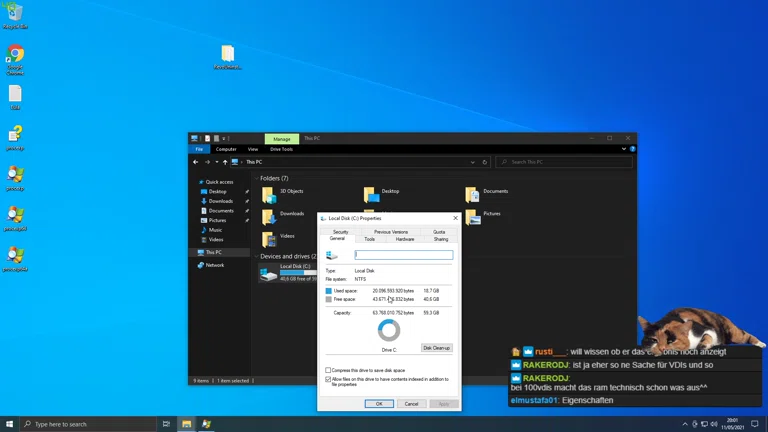Click the taskbar search box

click(x=88, y=424)
